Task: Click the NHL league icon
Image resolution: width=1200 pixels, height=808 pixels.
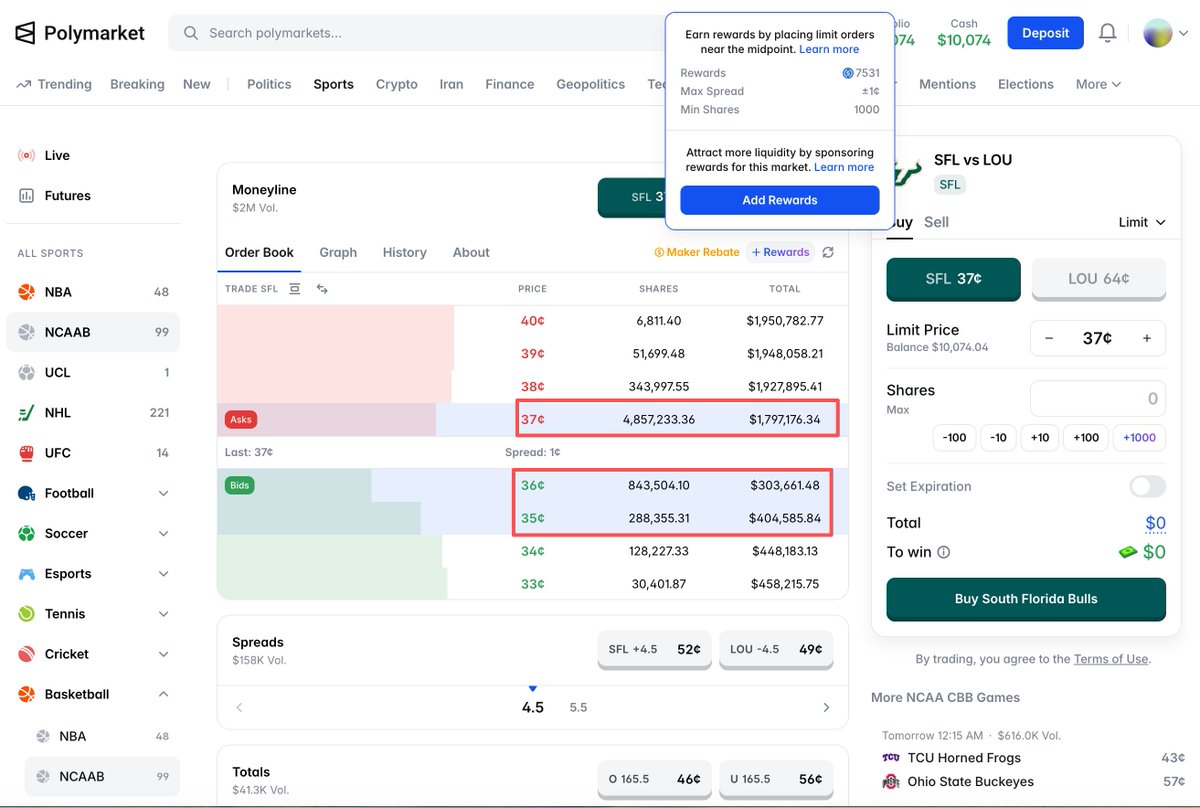Action: 27,412
